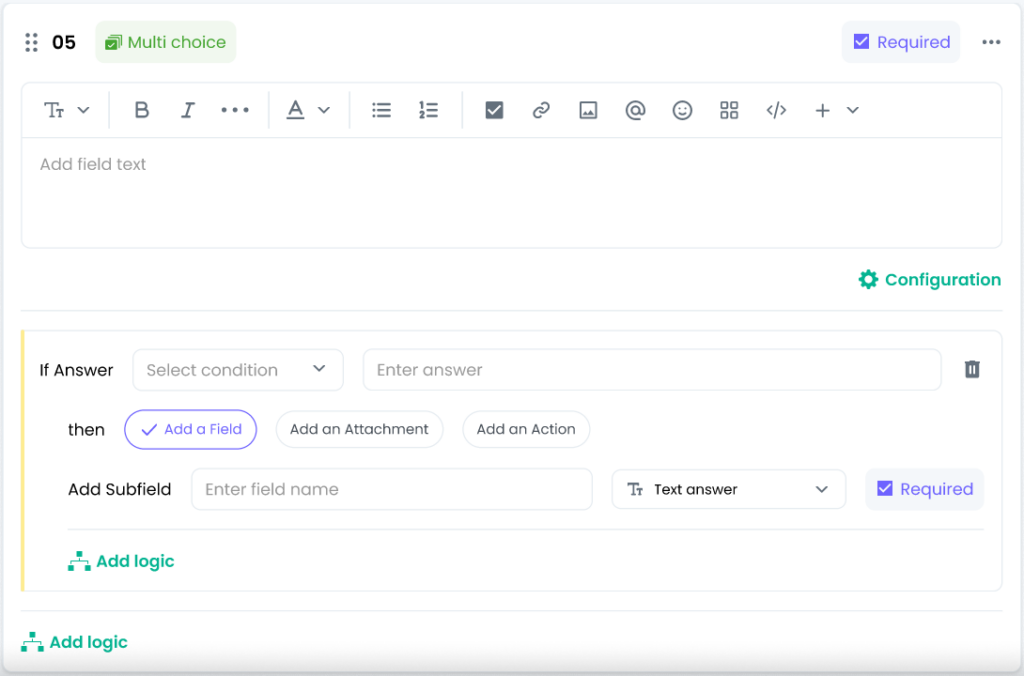This screenshot has width=1024, height=676.
Task: Click the @ mention icon
Action: pos(635,110)
